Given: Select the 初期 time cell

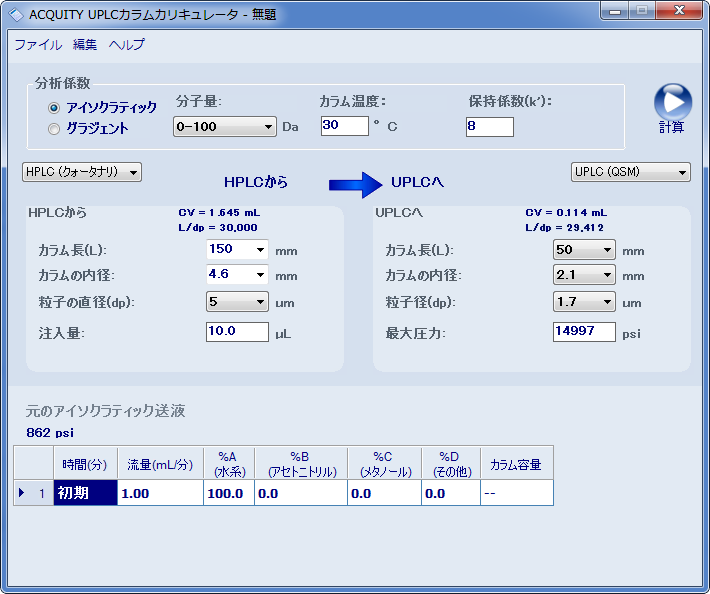Looking at the screenshot, I should coord(86,493).
